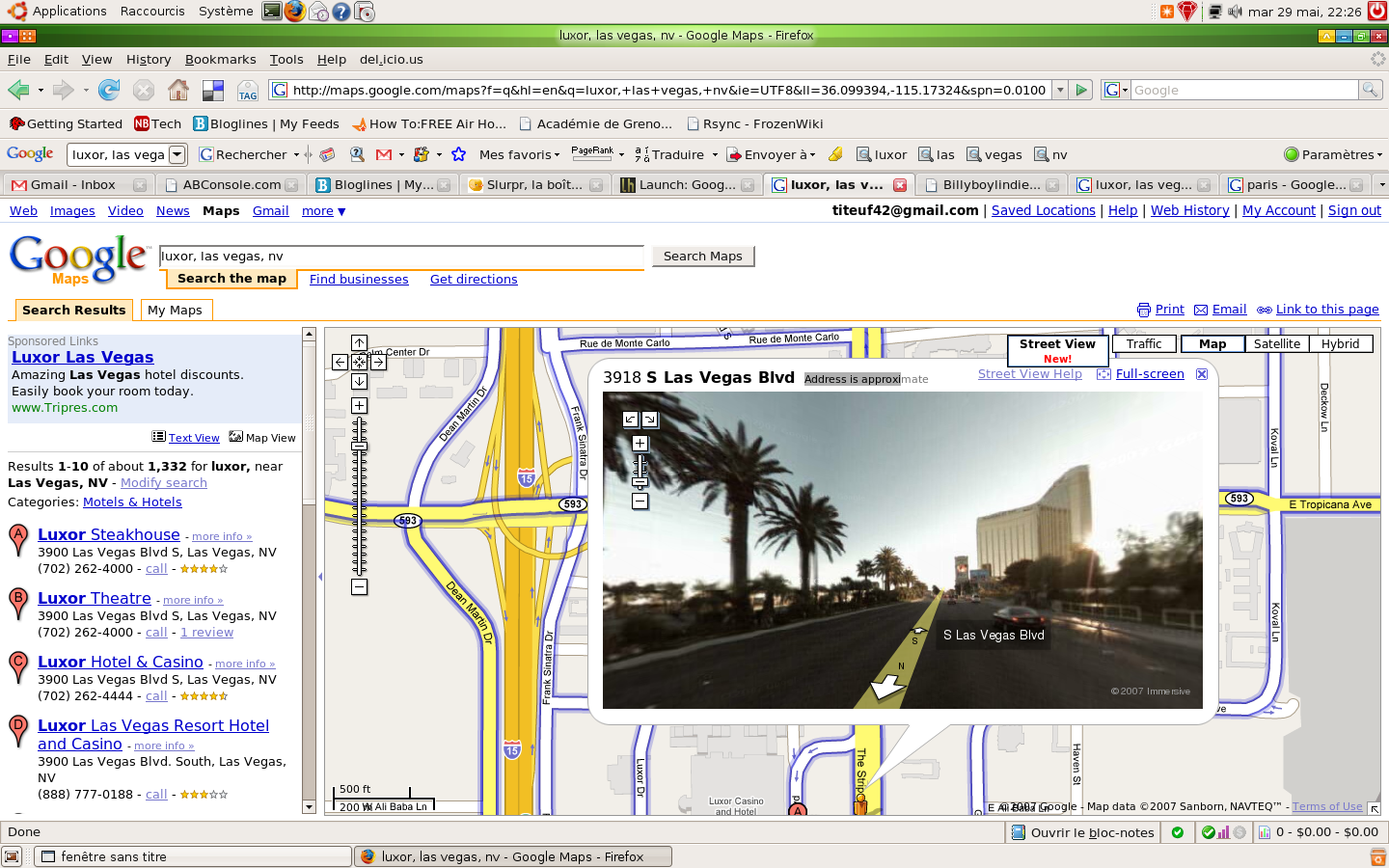Click the Firefox Back arrow
Screen dimensions: 1389x868
point(18,90)
